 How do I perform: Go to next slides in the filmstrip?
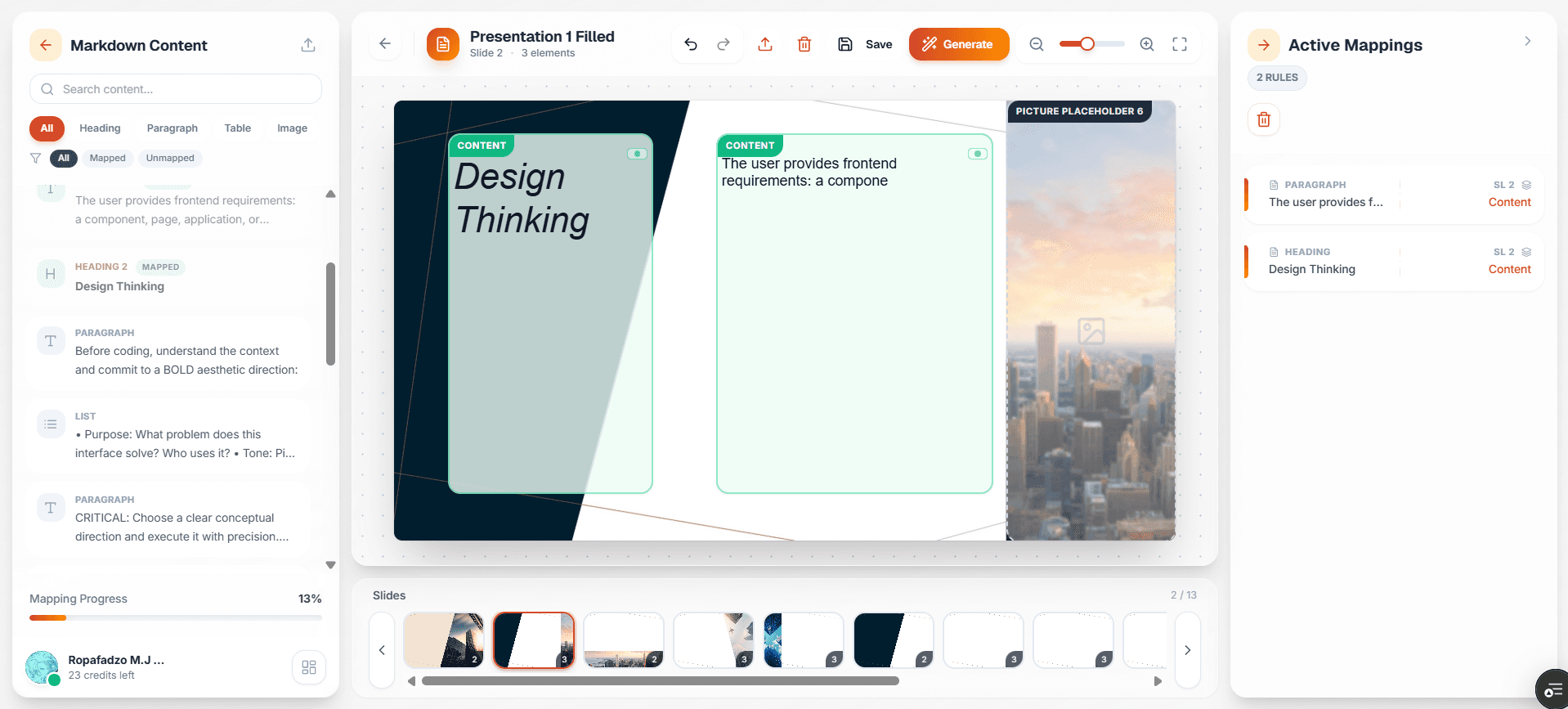[x=1188, y=650]
